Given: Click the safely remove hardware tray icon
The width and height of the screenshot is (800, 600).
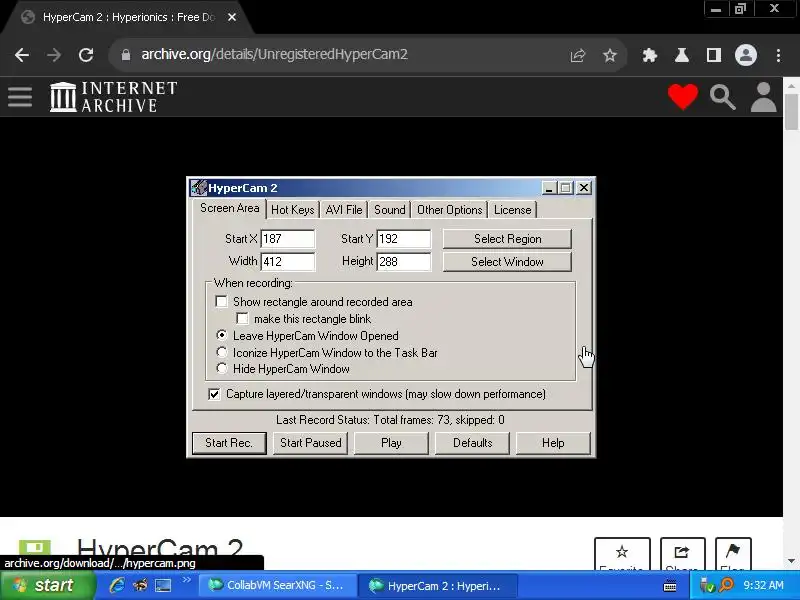Looking at the screenshot, I should click(707, 585).
